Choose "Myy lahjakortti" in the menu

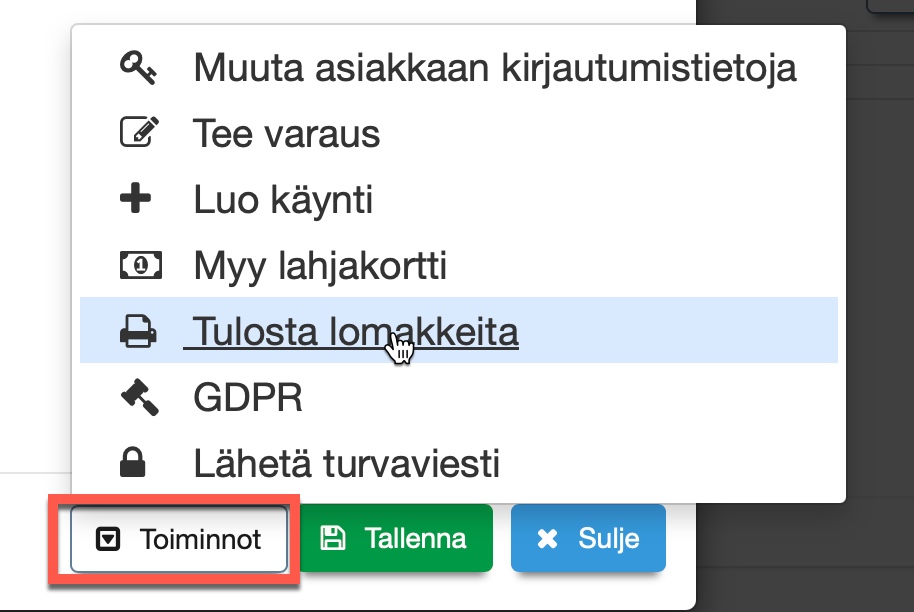[320, 266]
